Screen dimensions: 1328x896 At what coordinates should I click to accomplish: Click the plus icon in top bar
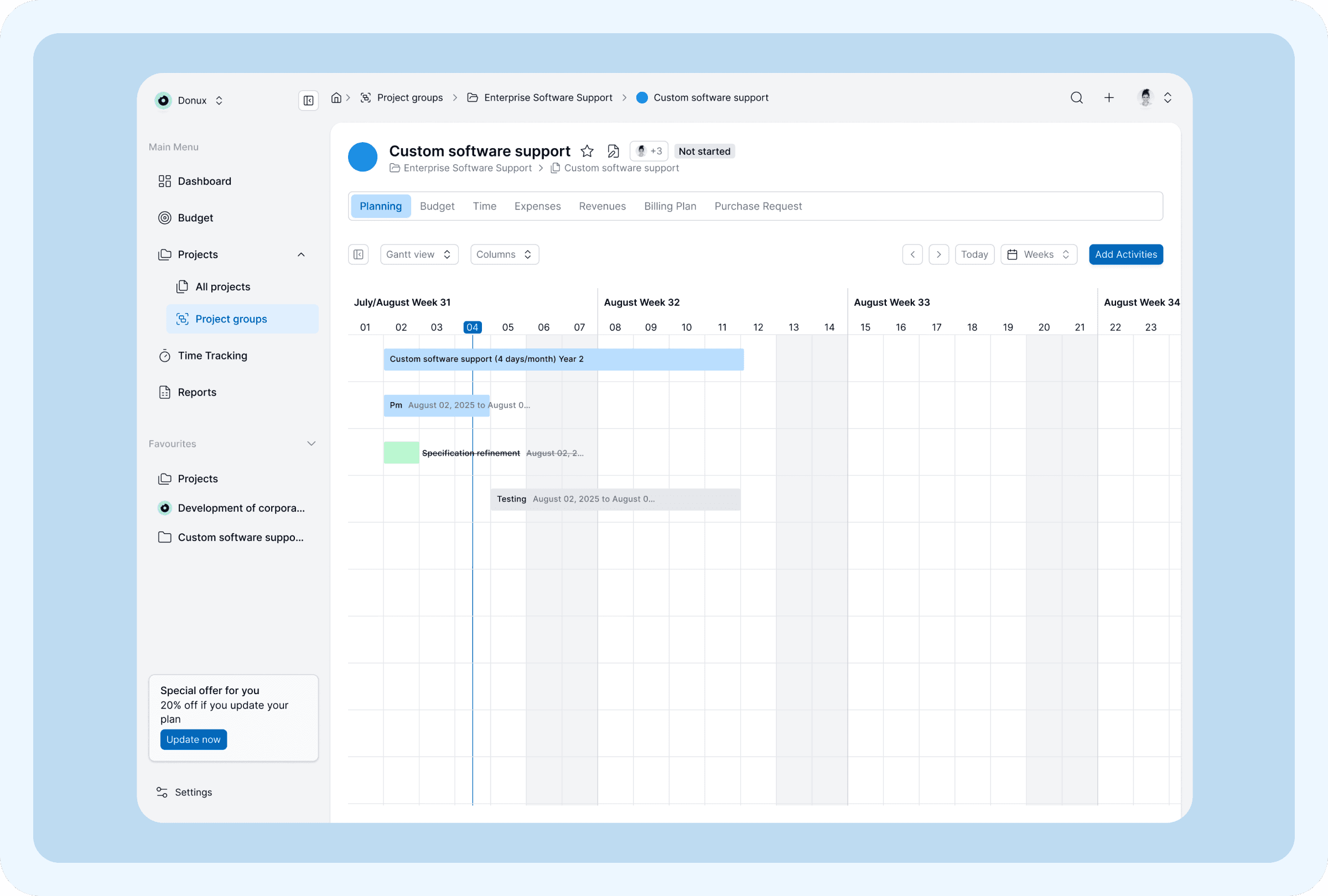(x=1108, y=98)
